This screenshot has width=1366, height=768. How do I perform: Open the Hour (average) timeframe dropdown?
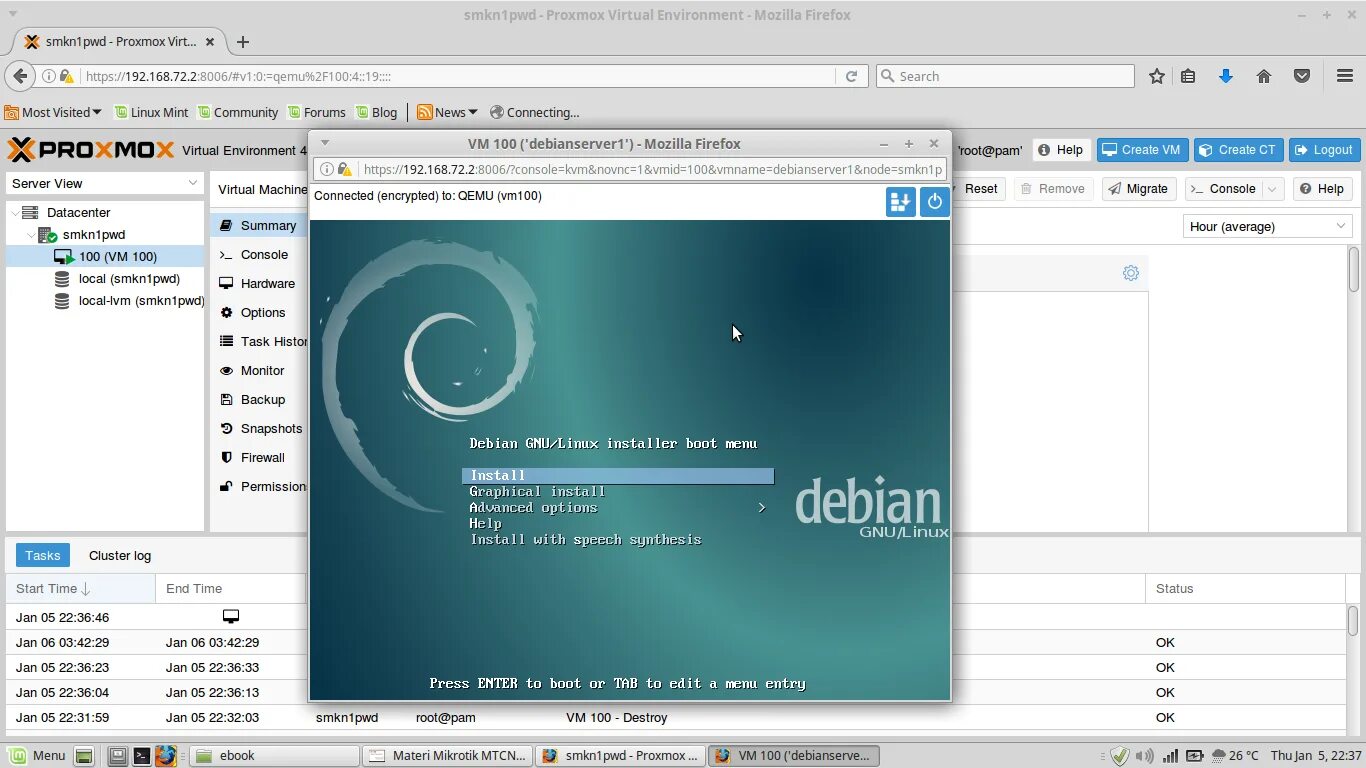pyautogui.click(x=1267, y=226)
